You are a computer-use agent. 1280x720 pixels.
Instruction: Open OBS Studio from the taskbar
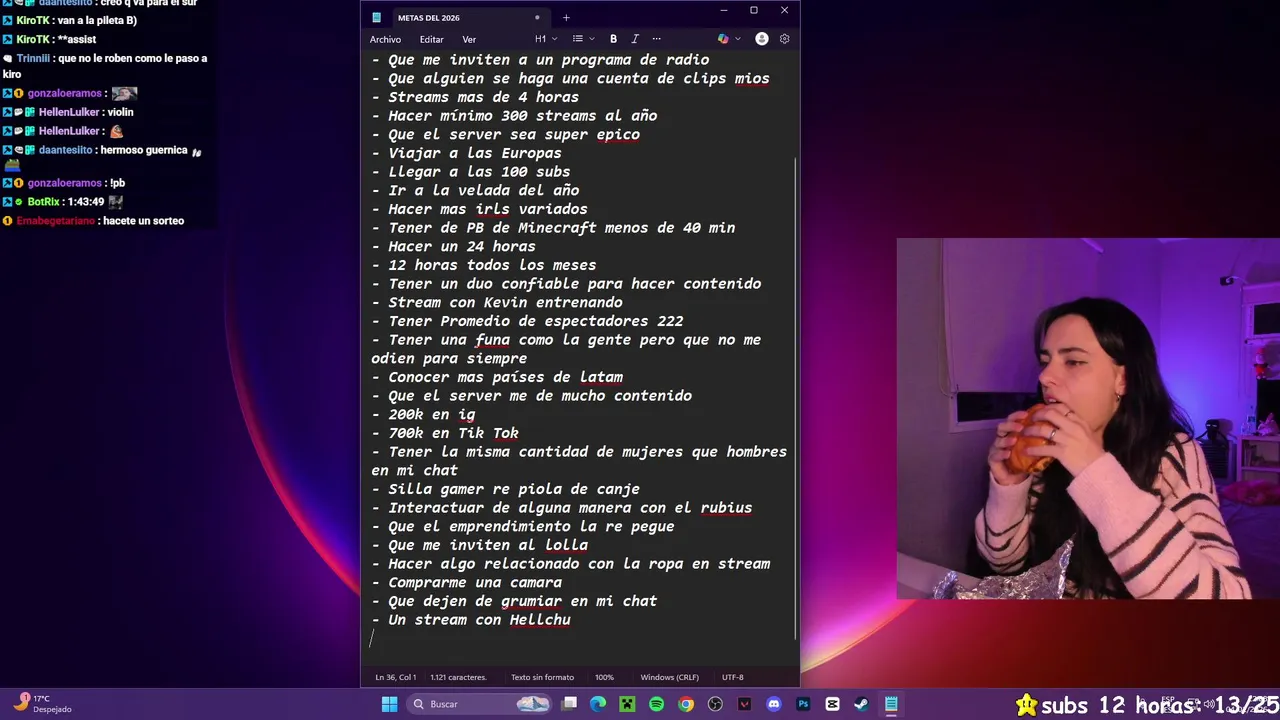(715, 704)
